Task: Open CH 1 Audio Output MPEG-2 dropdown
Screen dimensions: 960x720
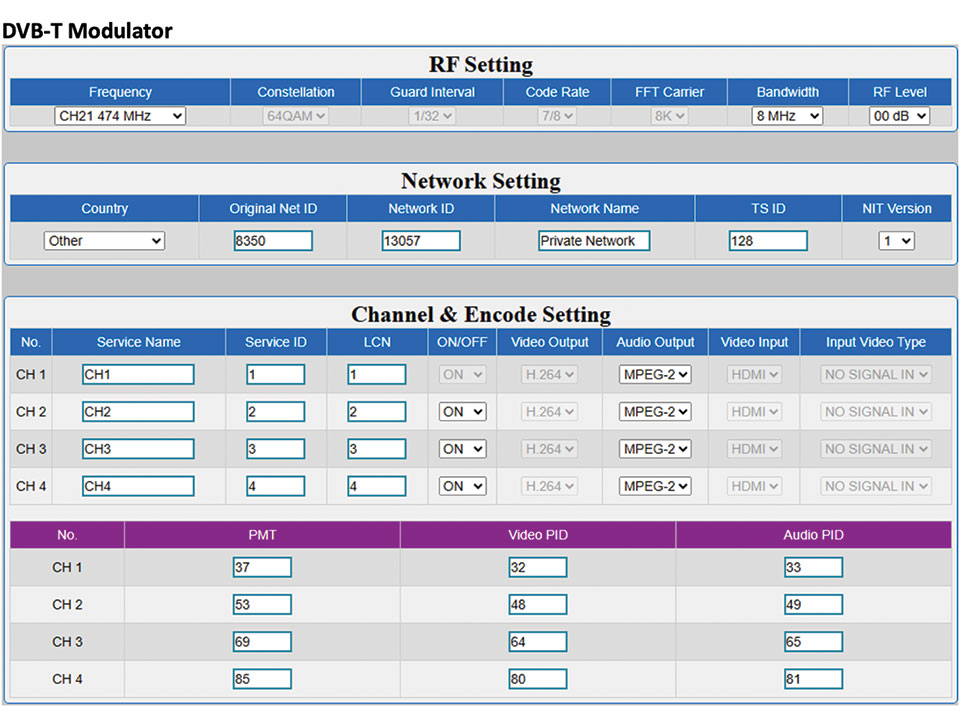Action: 655,375
